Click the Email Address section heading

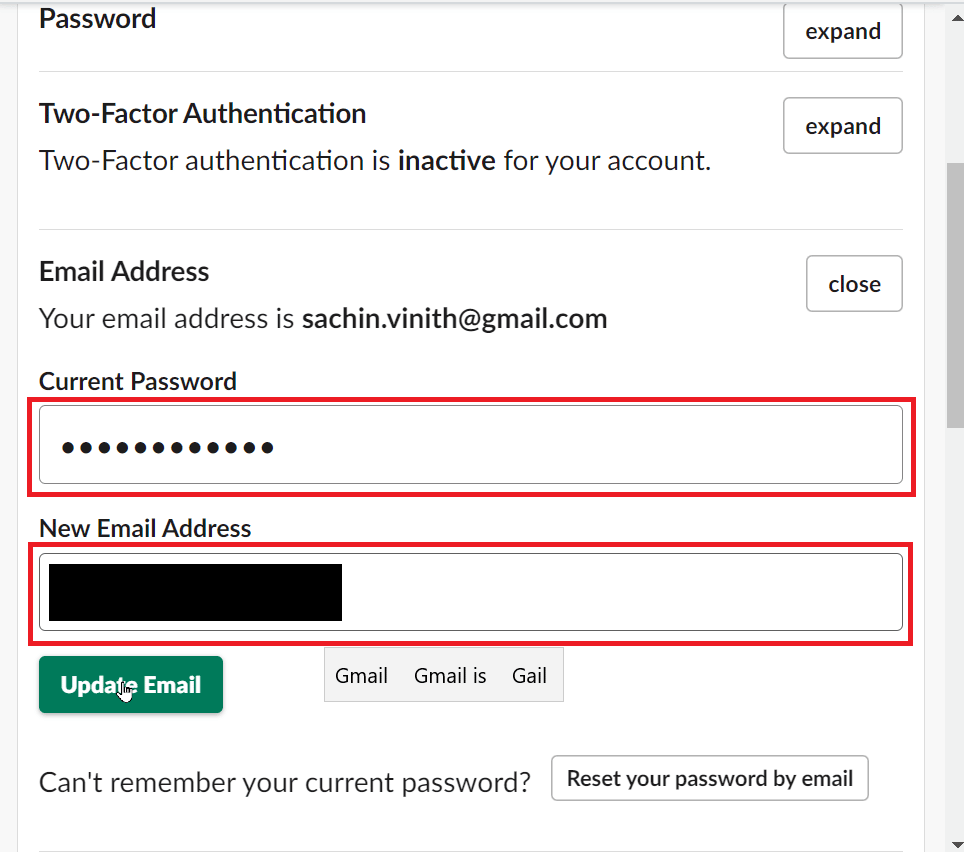point(124,272)
